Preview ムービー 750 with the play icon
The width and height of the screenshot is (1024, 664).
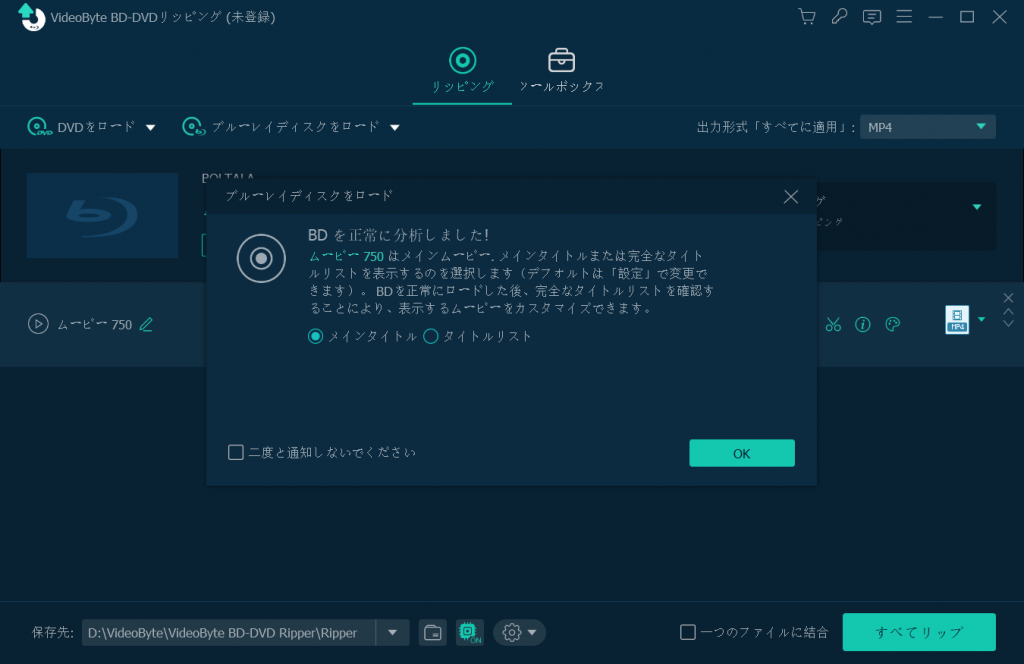pos(36,324)
